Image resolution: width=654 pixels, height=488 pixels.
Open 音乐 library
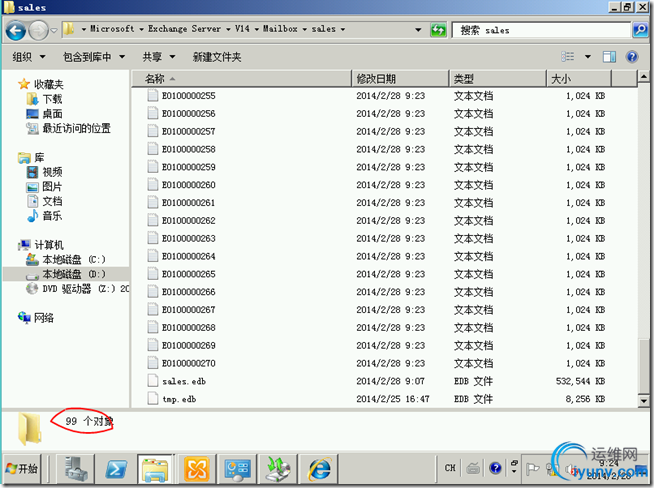(x=52, y=216)
